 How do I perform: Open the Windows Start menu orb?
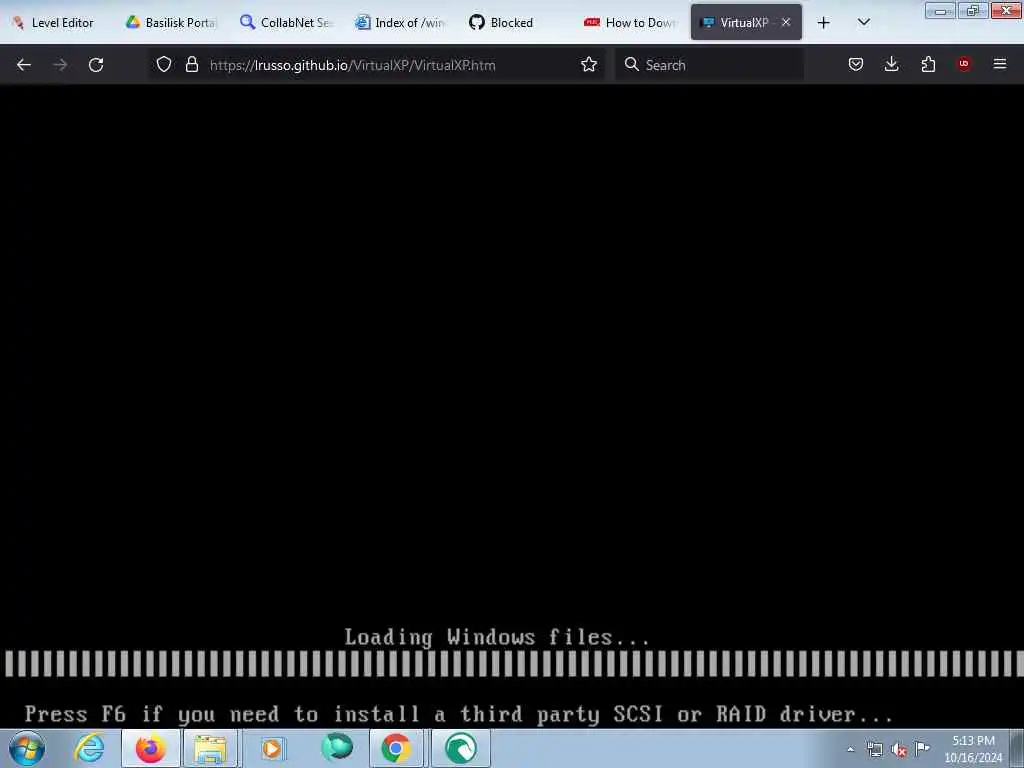pos(27,748)
